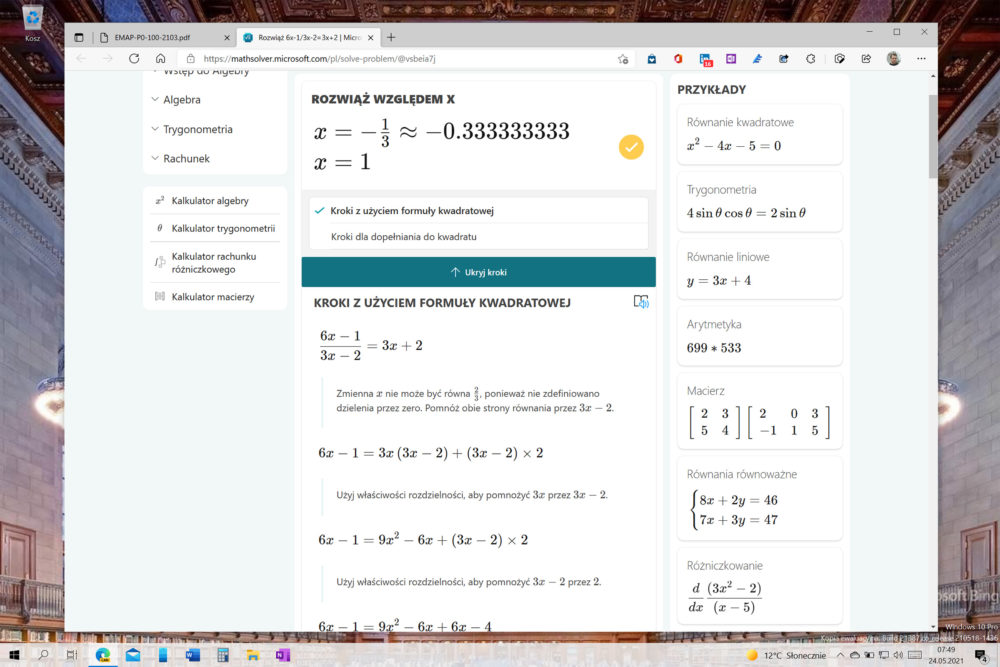Select Kroki z użyciem formuły kwadratowej method
The height and width of the screenshot is (667, 1000).
point(479,210)
